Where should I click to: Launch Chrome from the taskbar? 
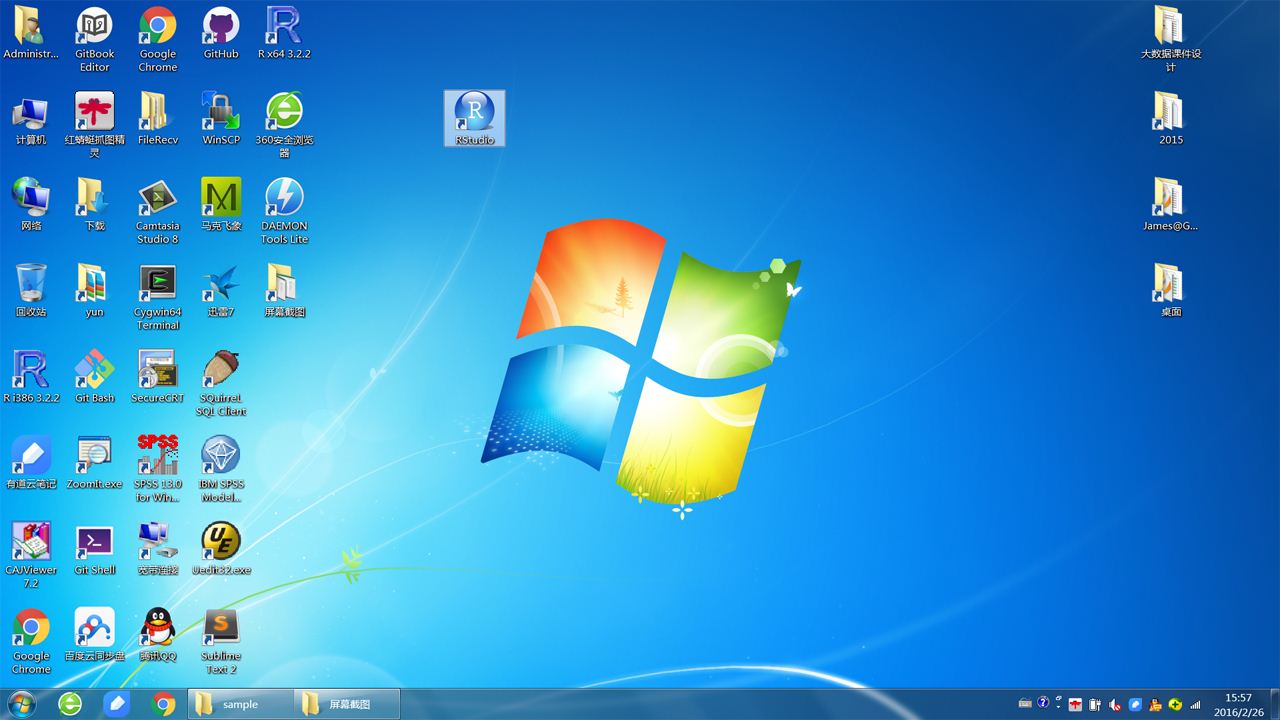click(164, 704)
